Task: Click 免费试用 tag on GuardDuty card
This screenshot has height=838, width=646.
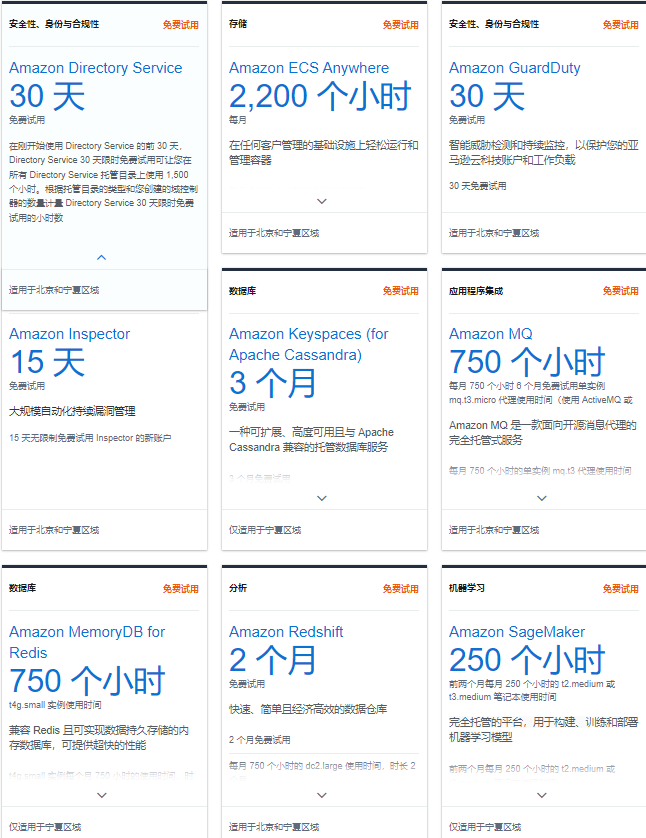Action: click(x=621, y=25)
